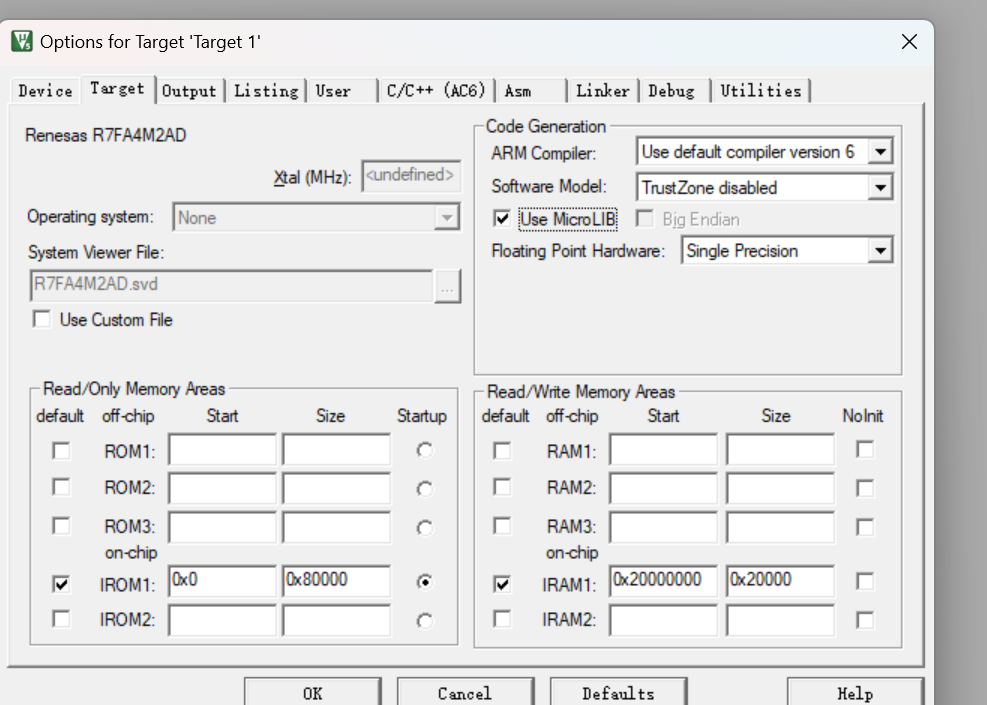Viewport: 987px width, 705px height.
Task: Check the RAM2 default checkbox
Action: (x=502, y=487)
